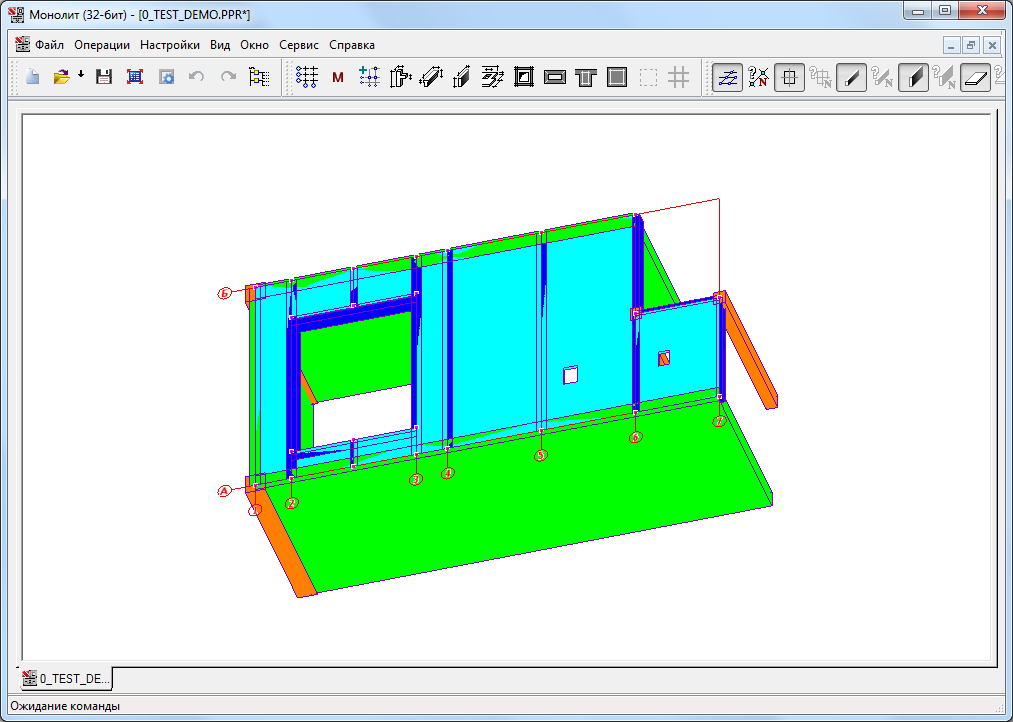1013x722 pixels.
Task: Click the New file icon
Action: [32, 77]
